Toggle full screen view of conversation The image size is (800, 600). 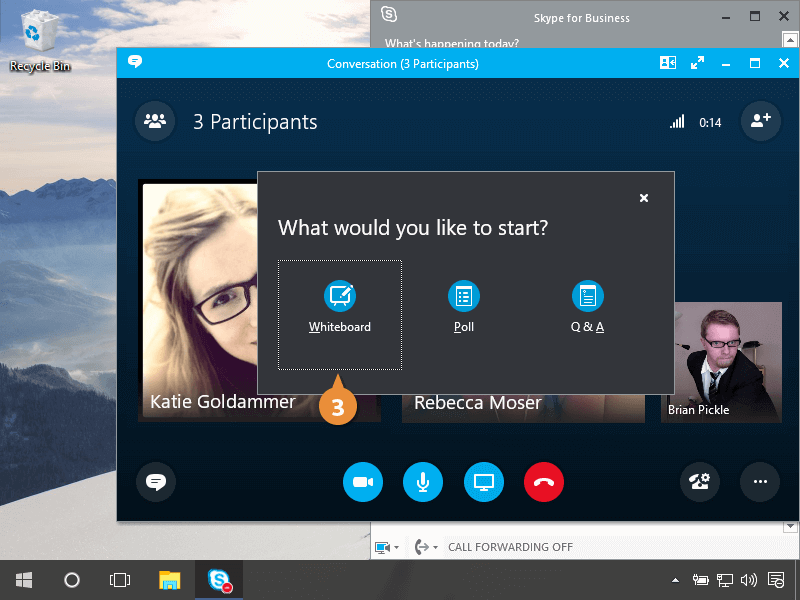698,63
